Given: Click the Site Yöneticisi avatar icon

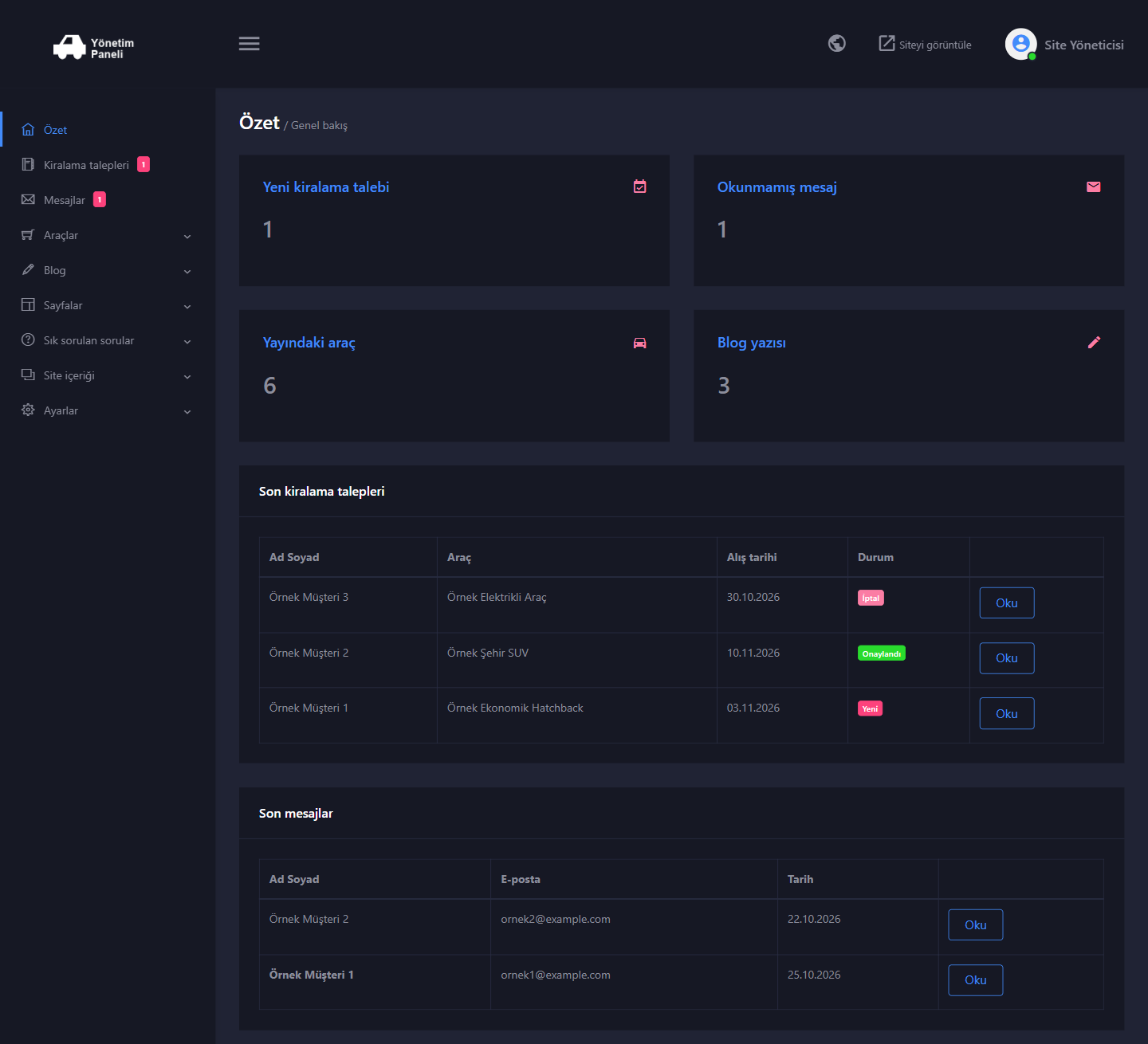Looking at the screenshot, I should (1020, 44).
